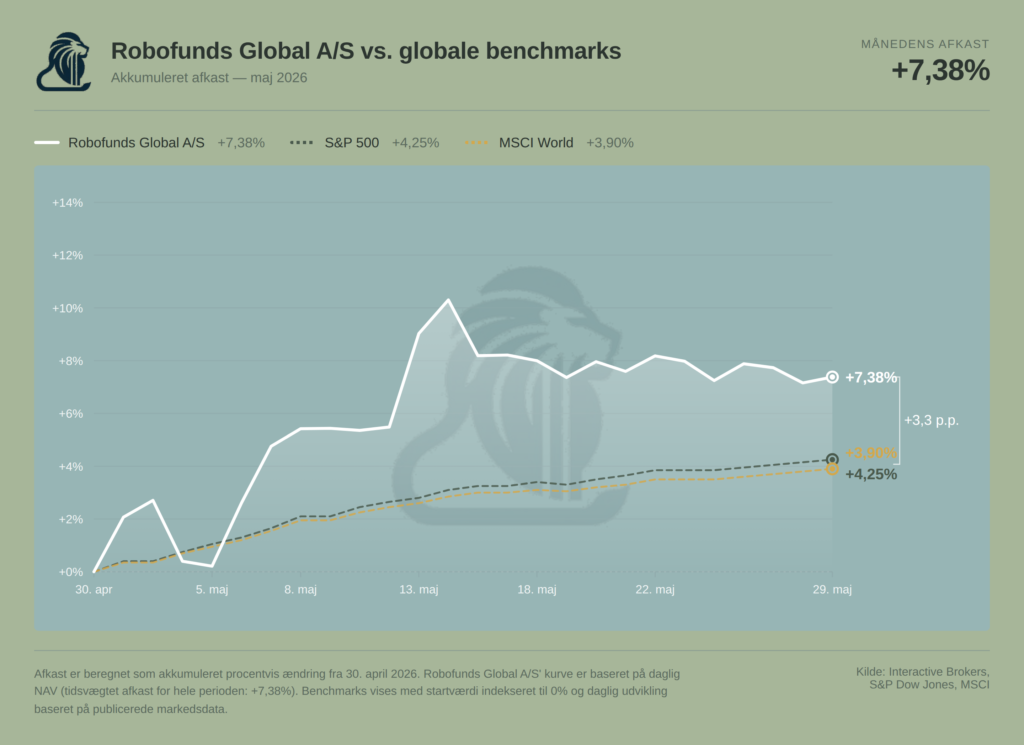Click the +8% y-axis label
The width and height of the screenshot is (1024, 745).
71,361
